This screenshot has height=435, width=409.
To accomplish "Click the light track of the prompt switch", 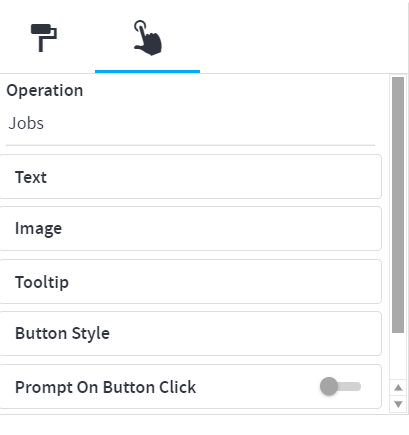I will click(x=351, y=386).
